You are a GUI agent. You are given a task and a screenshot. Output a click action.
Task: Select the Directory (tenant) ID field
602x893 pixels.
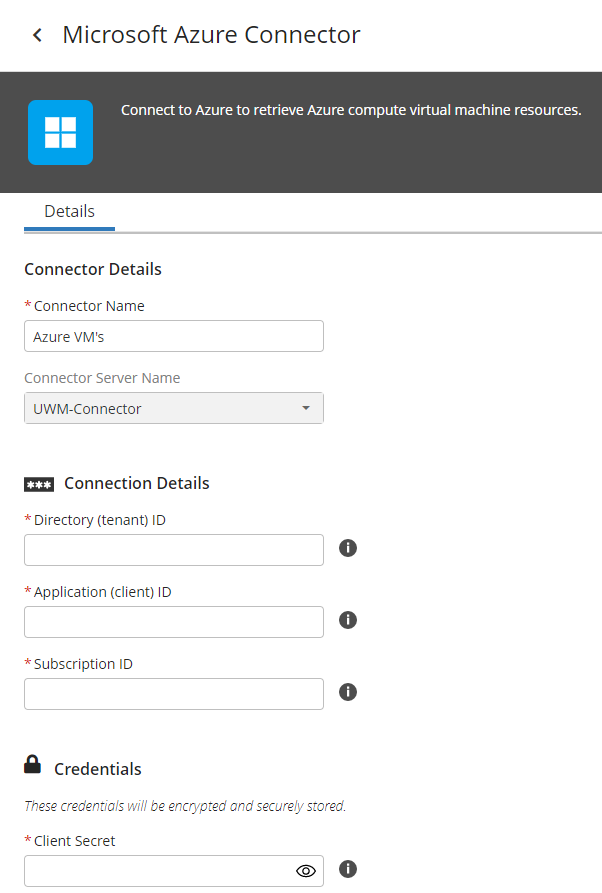173,549
